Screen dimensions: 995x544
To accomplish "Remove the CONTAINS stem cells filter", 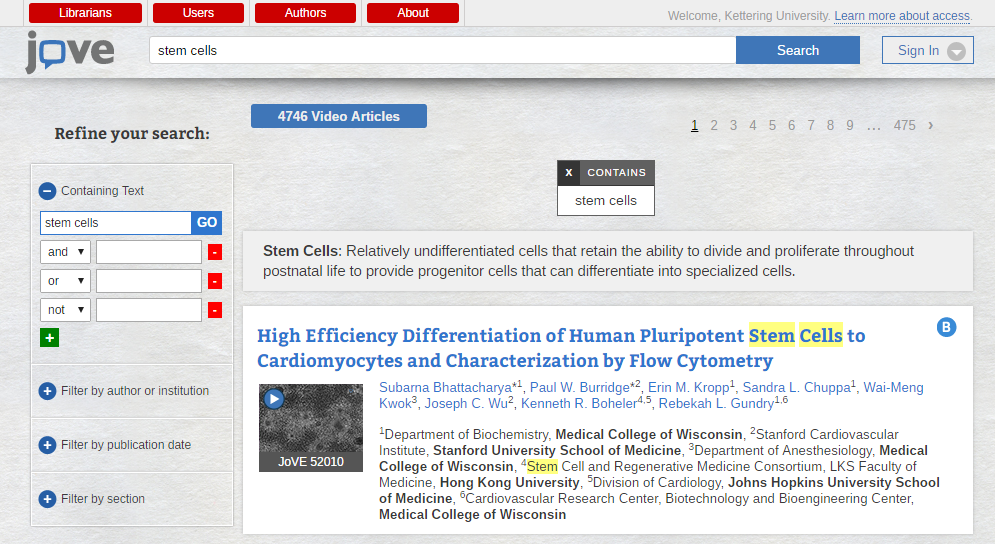I will pyautogui.click(x=569, y=173).
